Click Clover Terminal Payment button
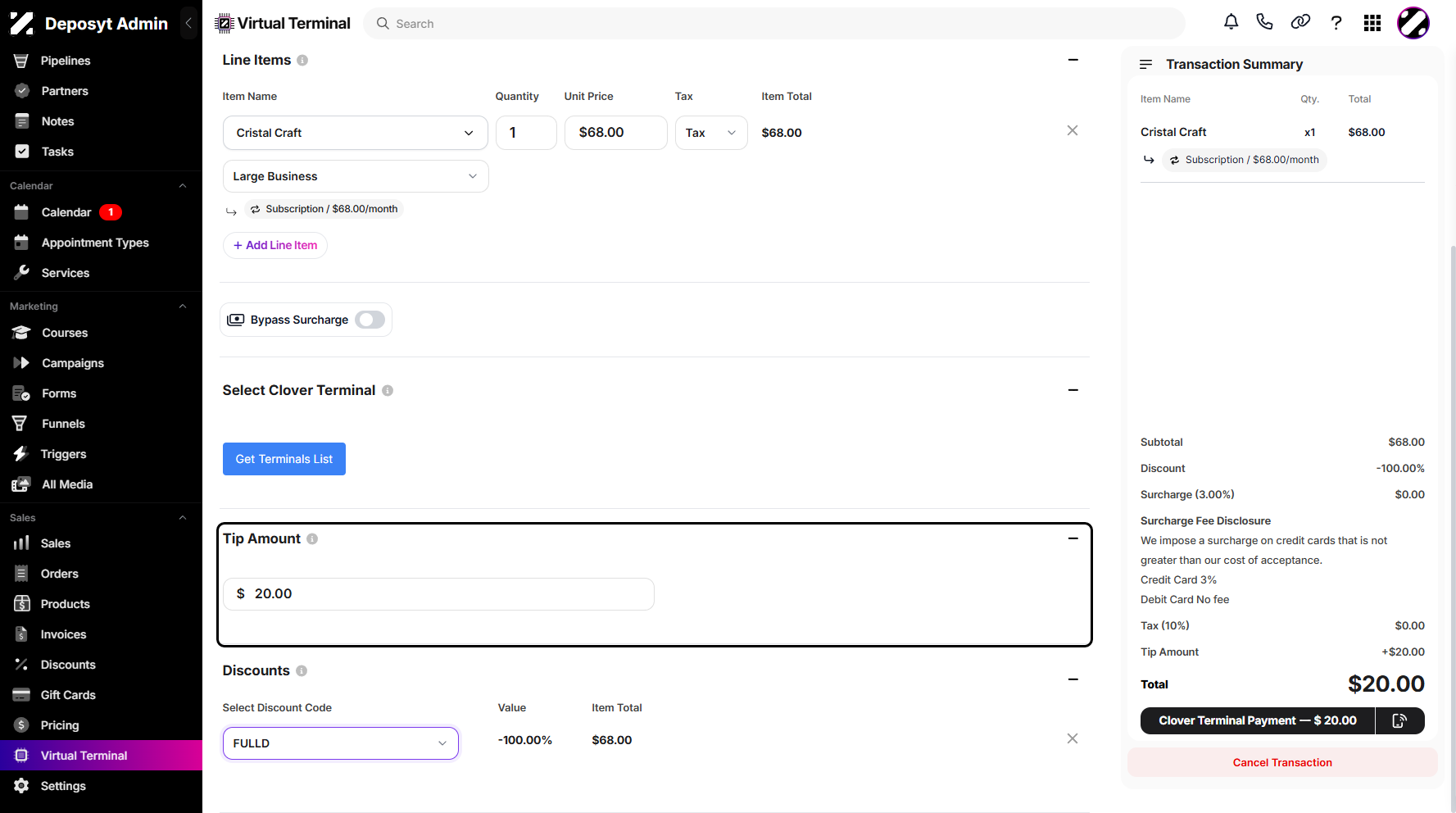Viewport: 1456px width, 813px height. 1258,720
